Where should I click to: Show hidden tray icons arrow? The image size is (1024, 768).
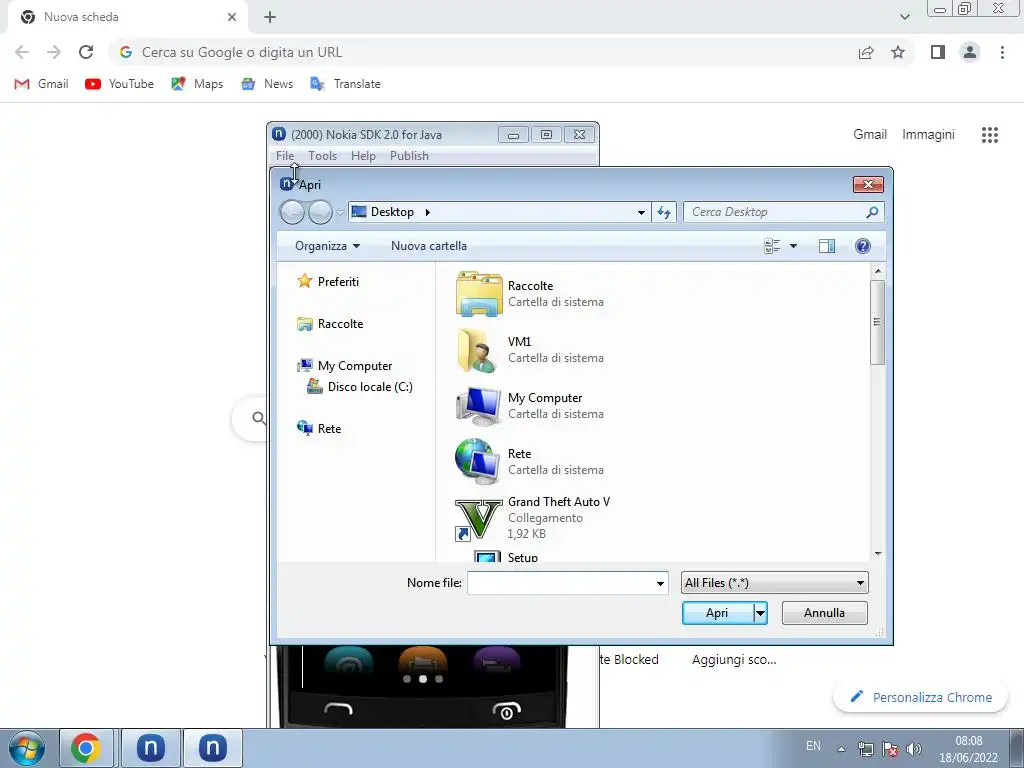click(x=841, y=749)
